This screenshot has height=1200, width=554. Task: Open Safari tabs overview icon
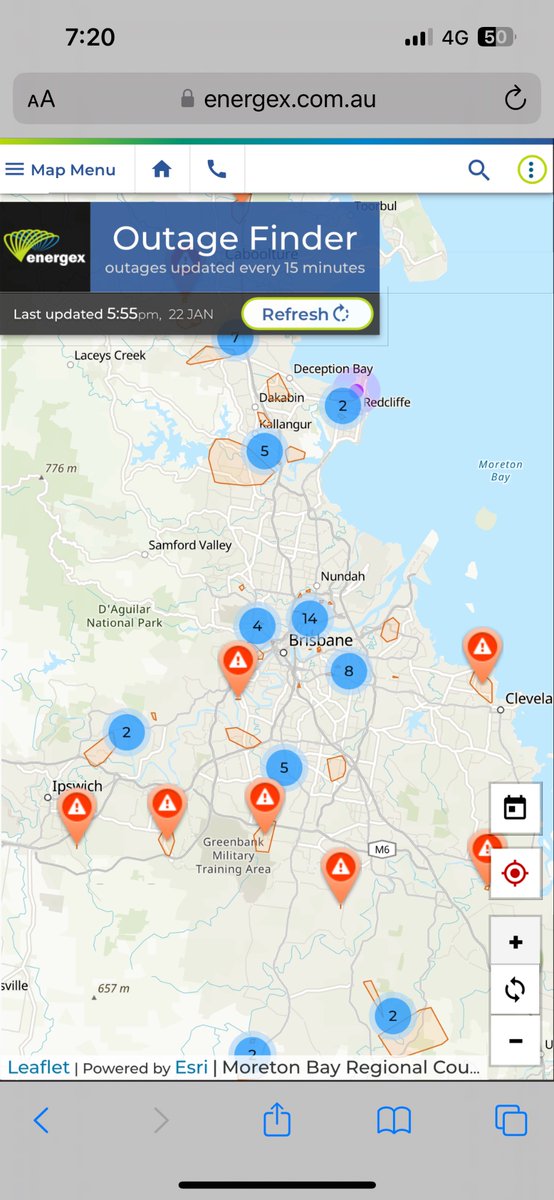[x=511, y=1120]
